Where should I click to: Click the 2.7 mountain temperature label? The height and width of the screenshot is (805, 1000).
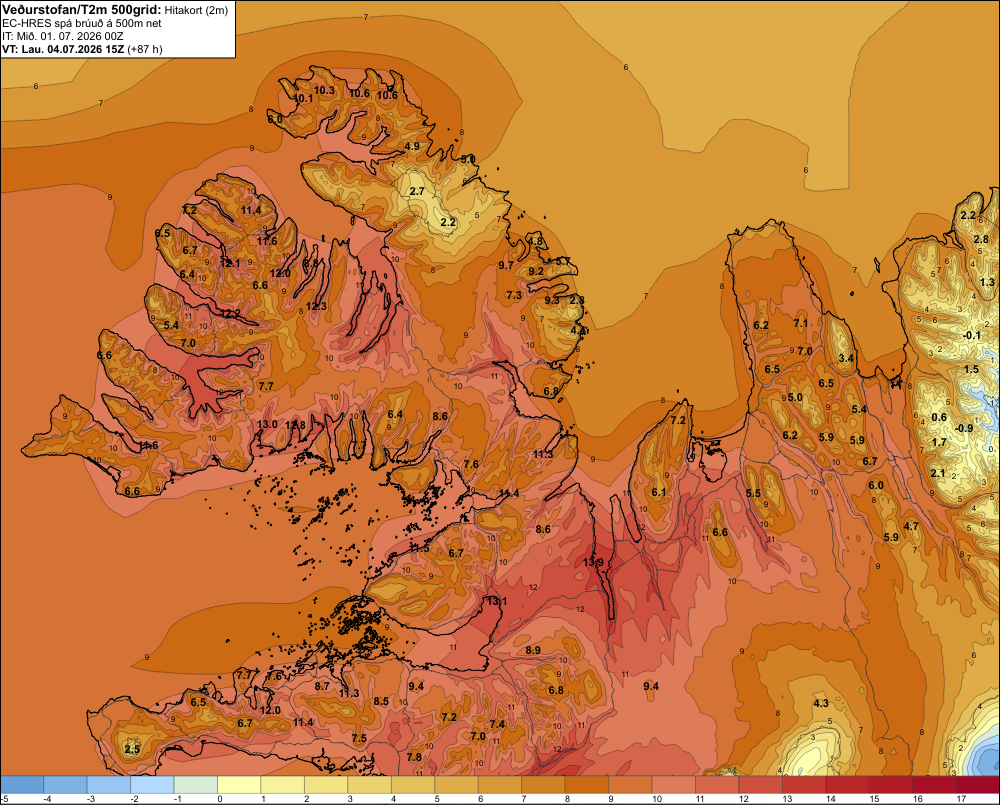click(416, 191)
